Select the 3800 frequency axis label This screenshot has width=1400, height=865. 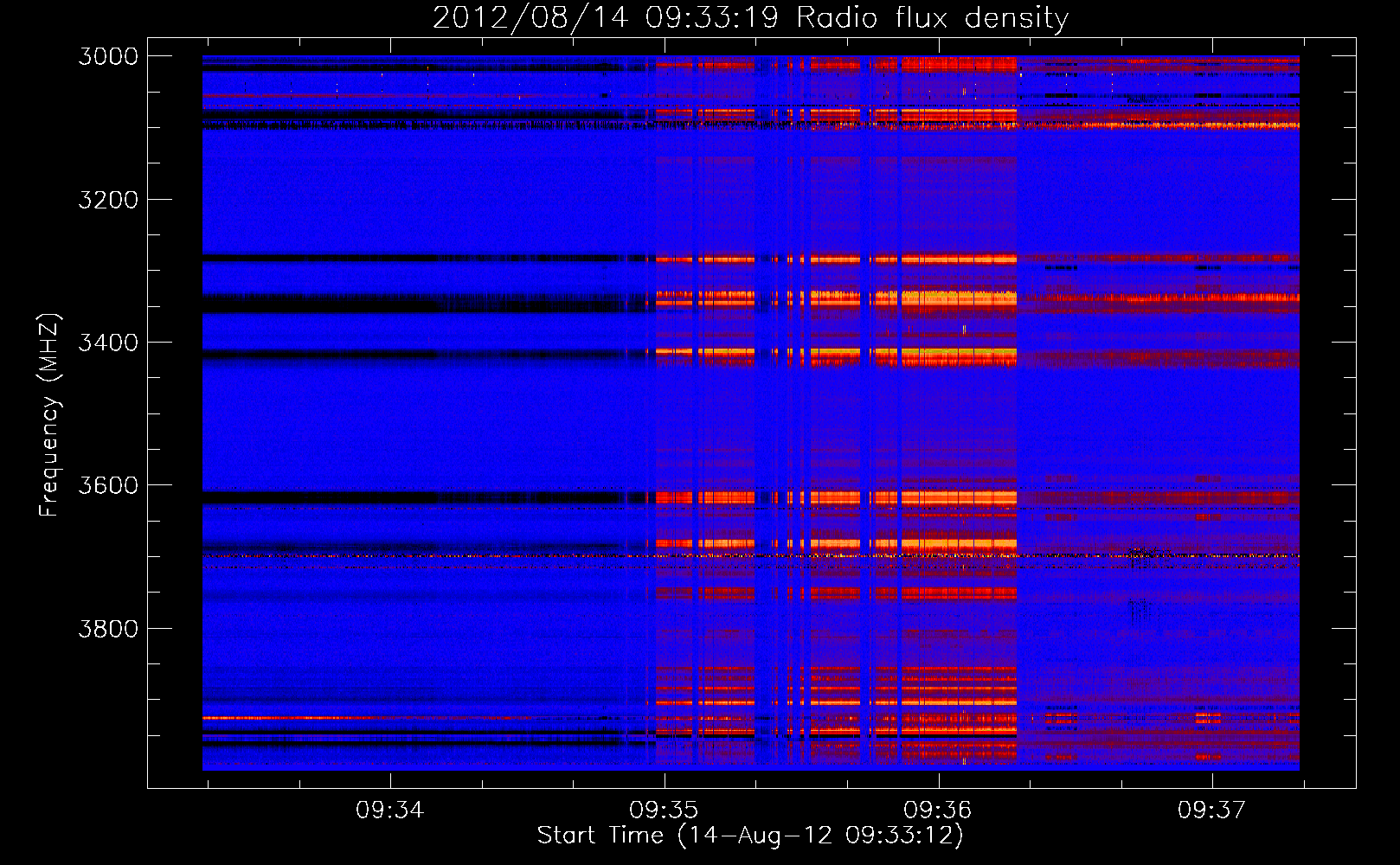(x=108, y=628)
